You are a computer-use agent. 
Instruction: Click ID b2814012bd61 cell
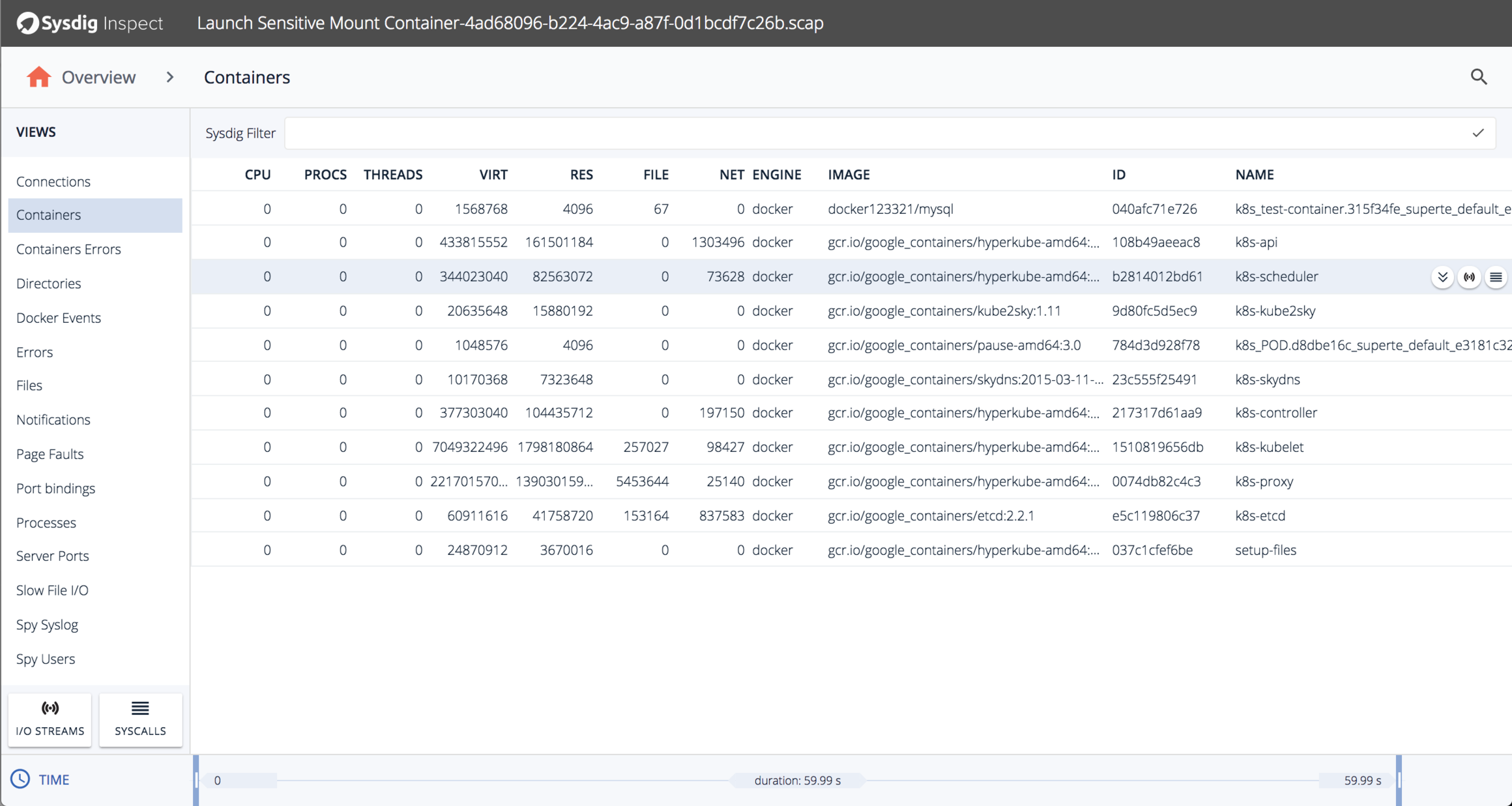[1157, 276]
